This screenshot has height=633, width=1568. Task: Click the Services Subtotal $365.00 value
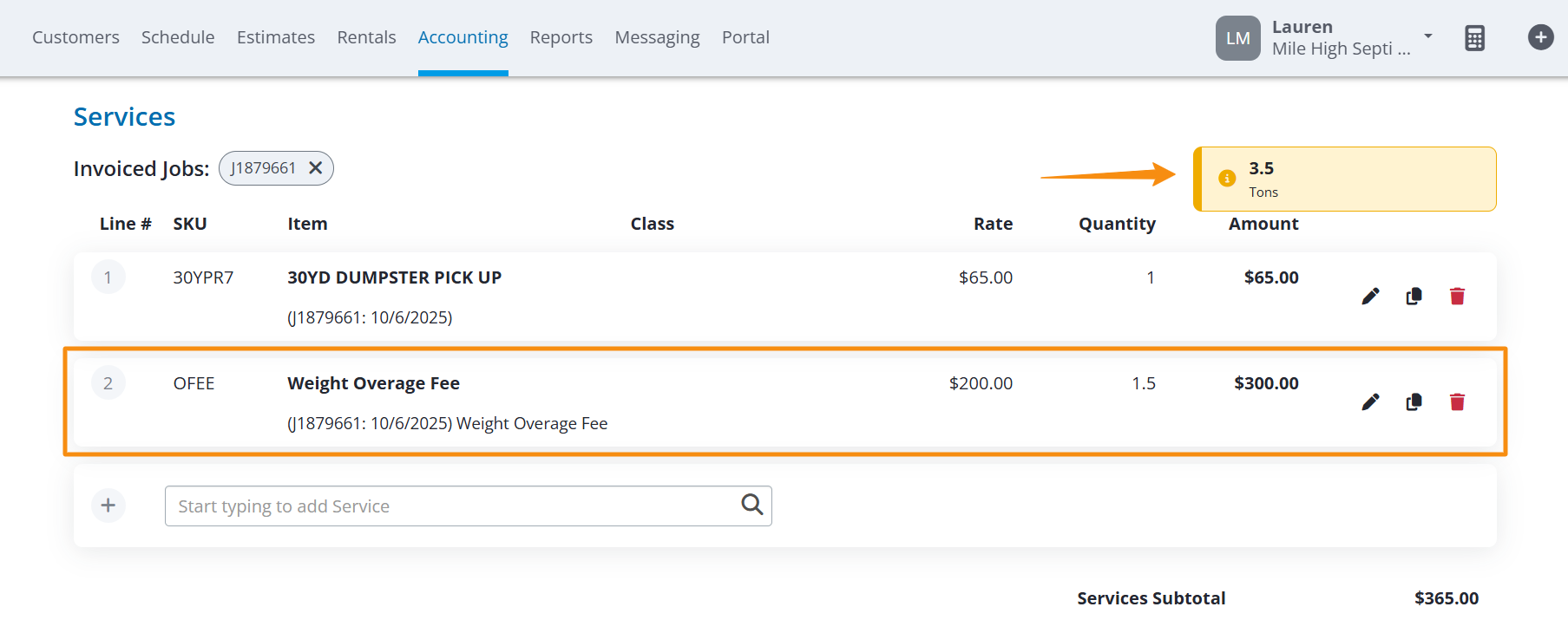click(1447, 598)
